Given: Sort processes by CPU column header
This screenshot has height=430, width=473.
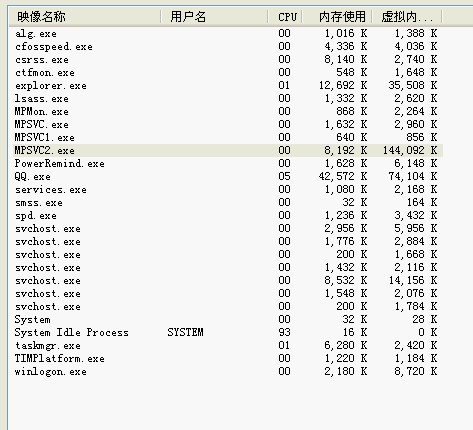Looking at the screenshot, I should tap(285, 16).
